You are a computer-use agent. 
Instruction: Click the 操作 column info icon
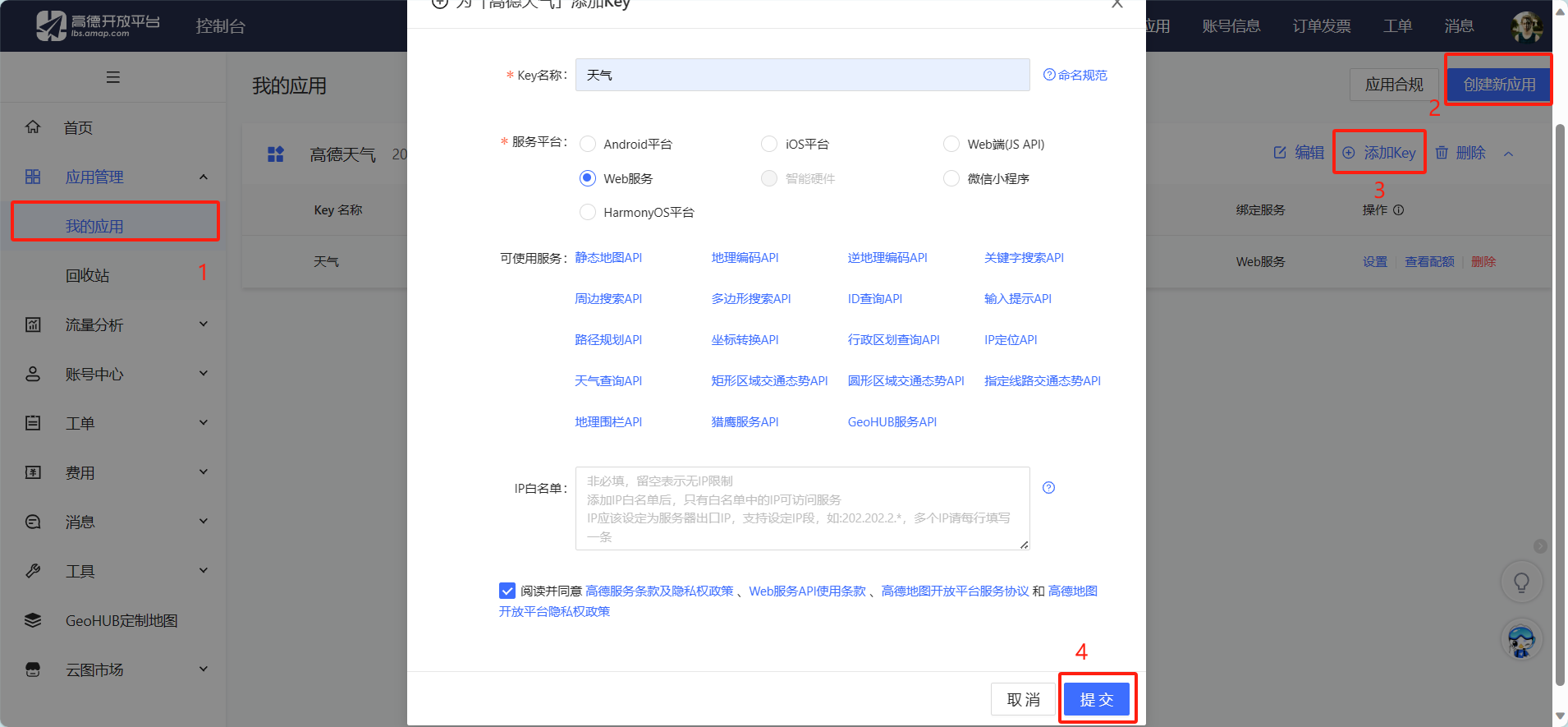point(1399,210)
